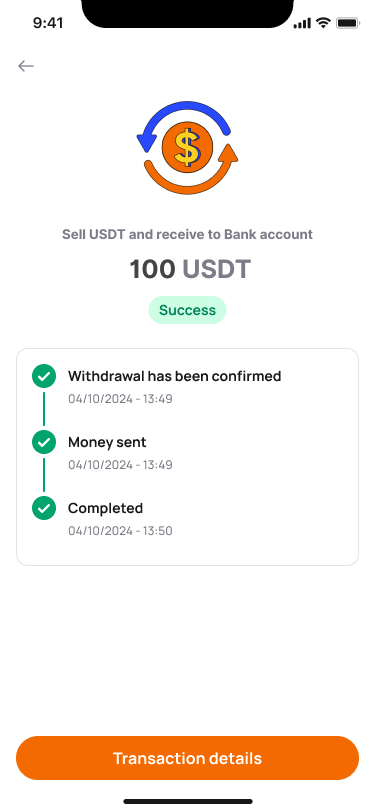The width and height of the screenshot is (375, 812).
Task: Tap the green check beside Money sent
Action: (44, 442)
